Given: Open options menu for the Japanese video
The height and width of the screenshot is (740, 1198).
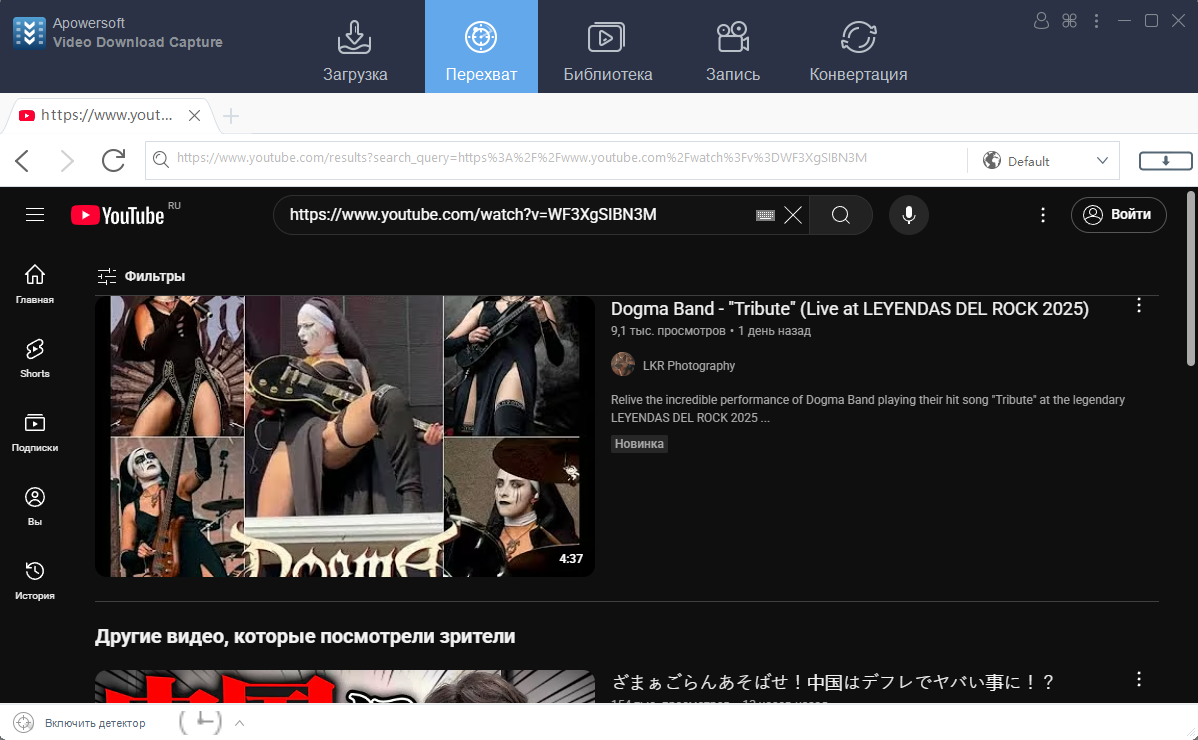Looking at the screenshot, I should 1138,679.
